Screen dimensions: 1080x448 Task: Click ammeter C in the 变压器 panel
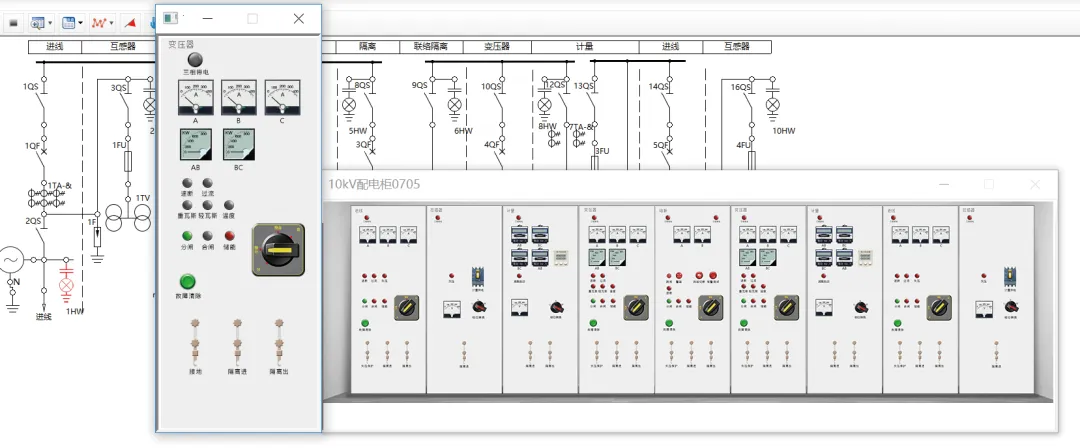click(x=282, y=97)
